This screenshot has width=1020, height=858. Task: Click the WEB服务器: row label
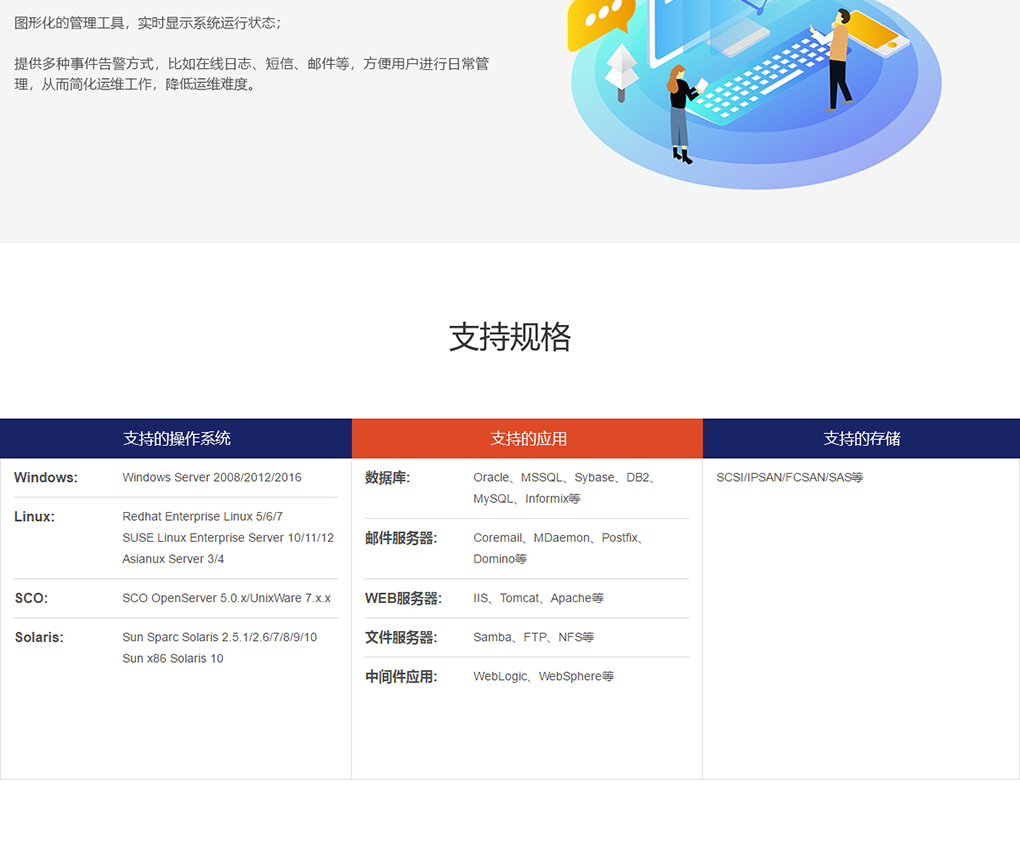coord(403,598)
